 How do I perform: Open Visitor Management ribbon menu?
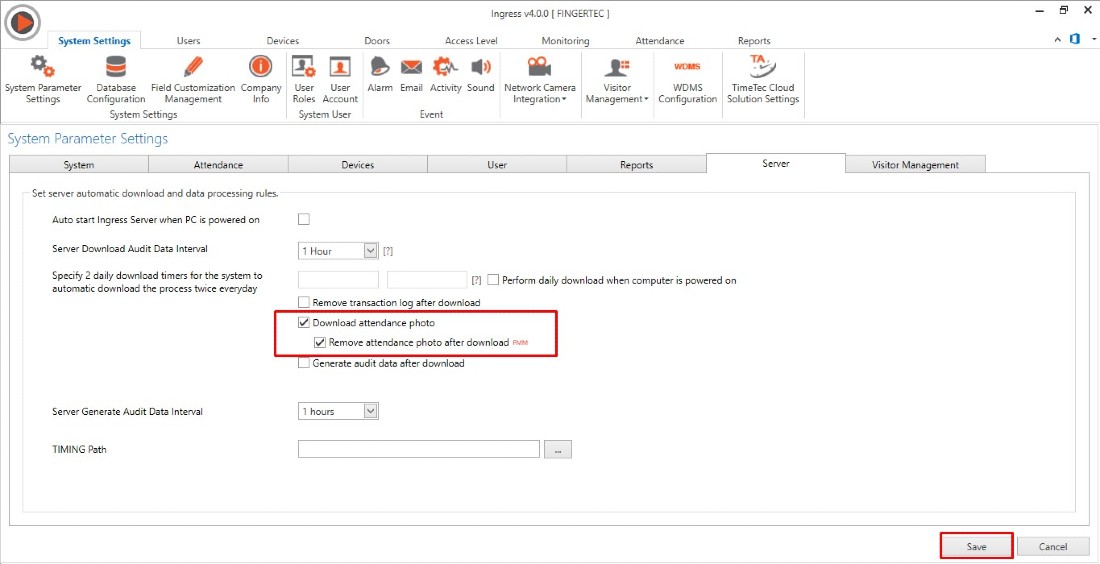pos(617,79)
